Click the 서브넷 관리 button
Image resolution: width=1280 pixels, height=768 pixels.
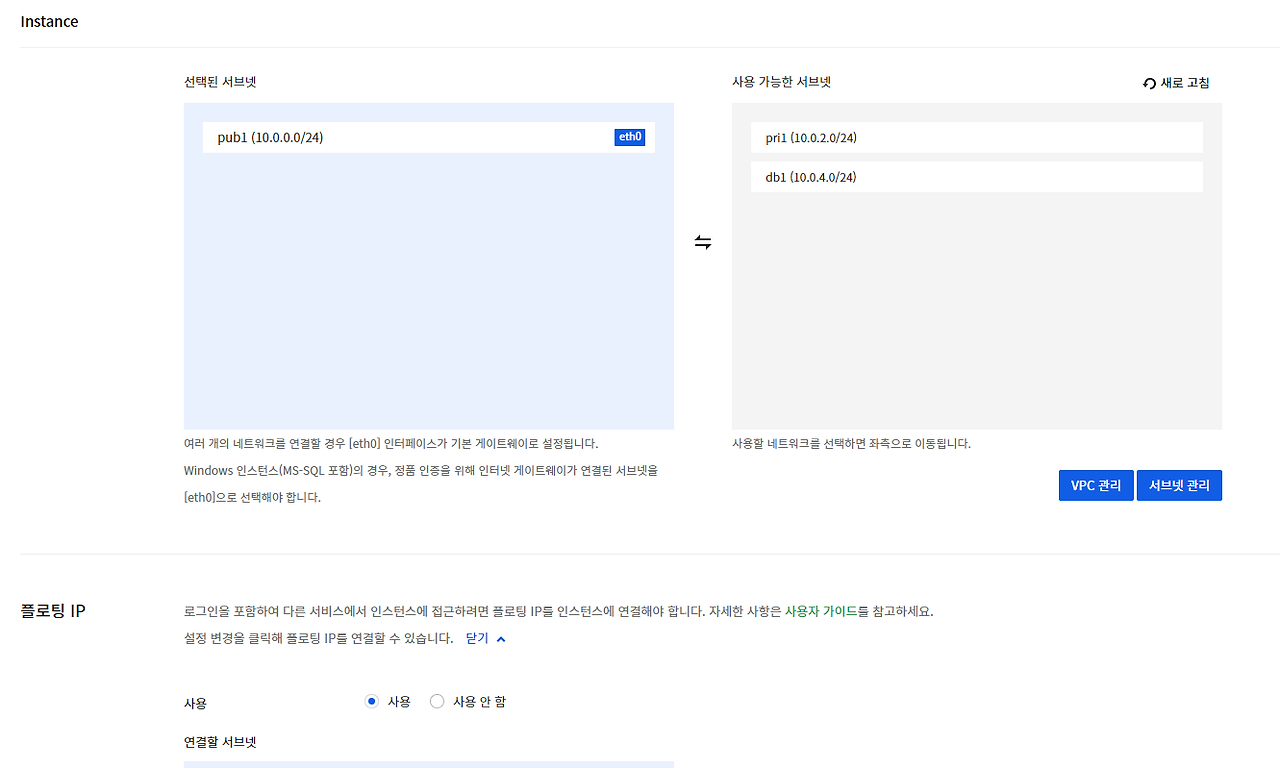tap(1179, 485)
